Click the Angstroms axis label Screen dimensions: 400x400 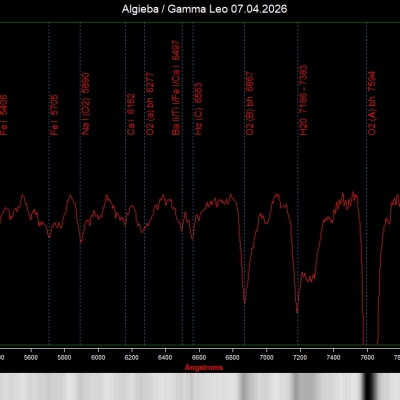pyautogui.click(x=204, y=367)
